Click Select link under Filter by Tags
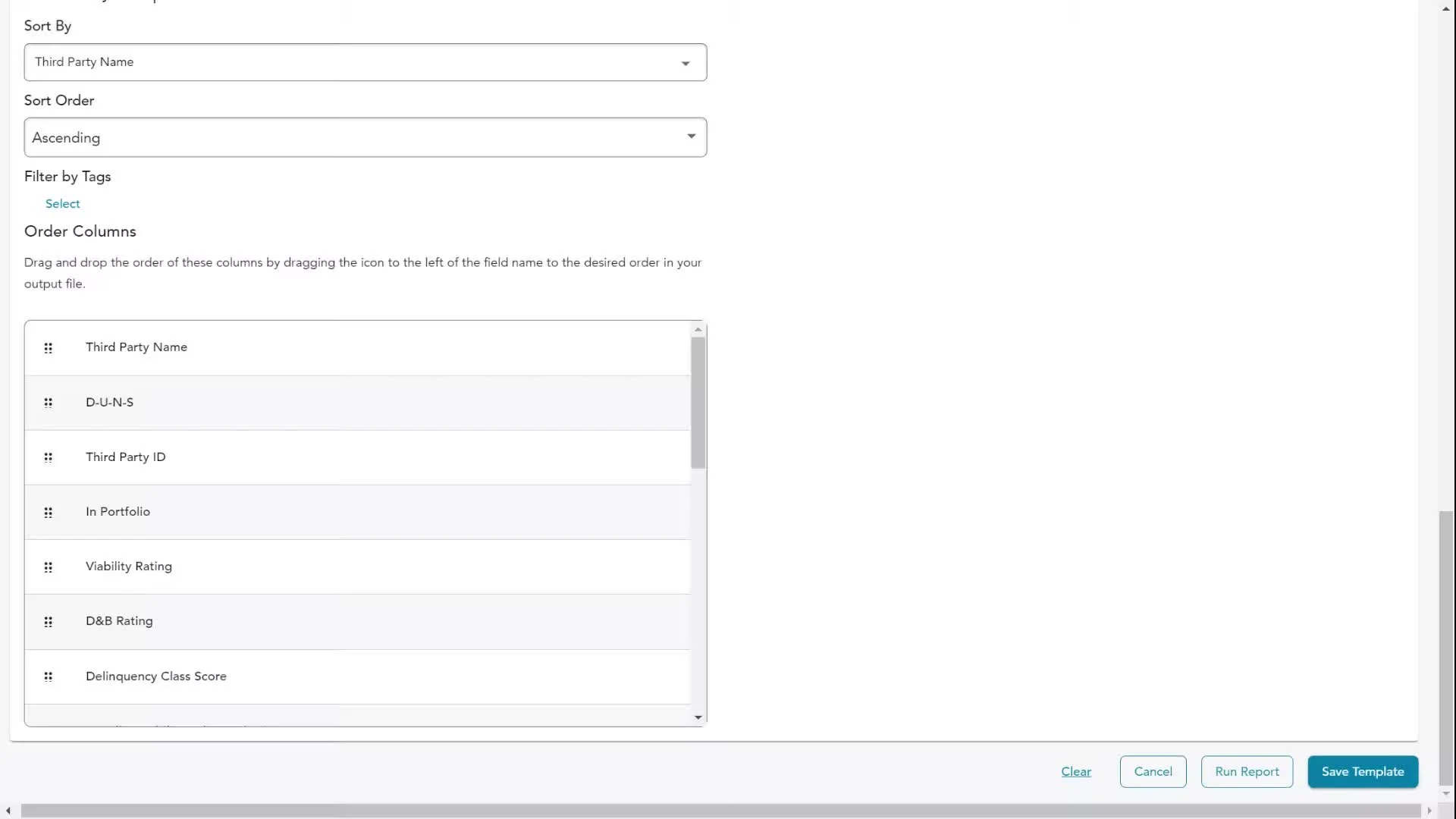 [62, 203]
